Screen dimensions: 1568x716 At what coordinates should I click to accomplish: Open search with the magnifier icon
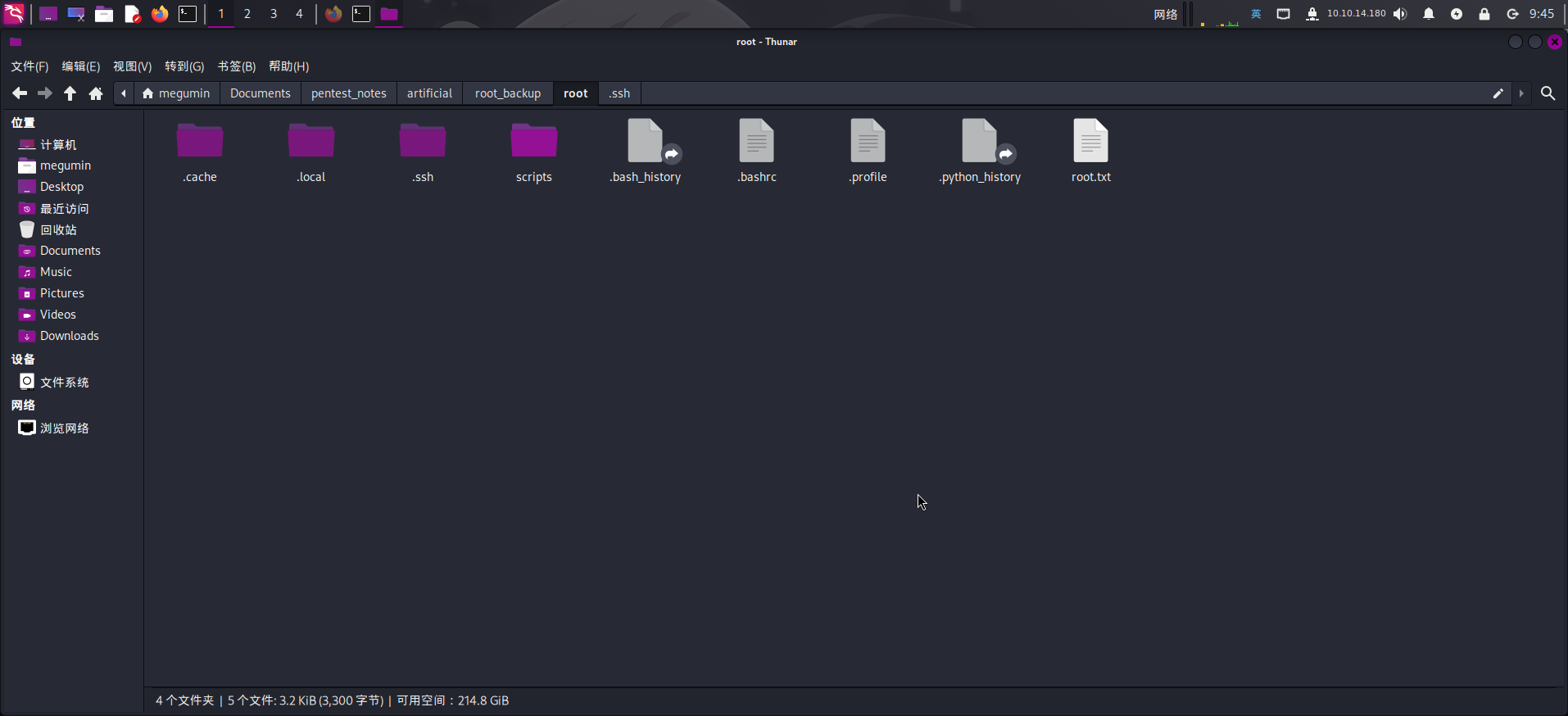pyautogui.click(x=1548, y=93)
